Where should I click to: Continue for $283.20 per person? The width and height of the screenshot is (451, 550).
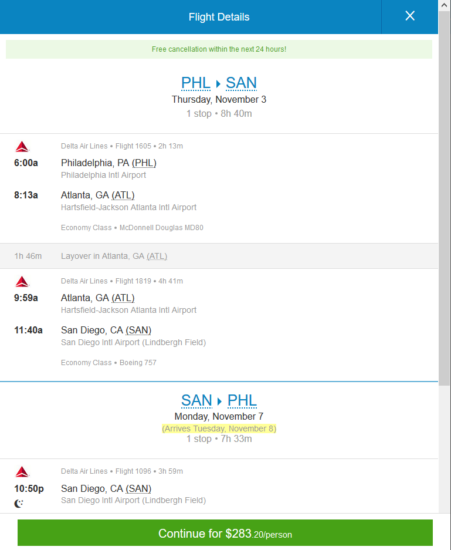[225, 533]
